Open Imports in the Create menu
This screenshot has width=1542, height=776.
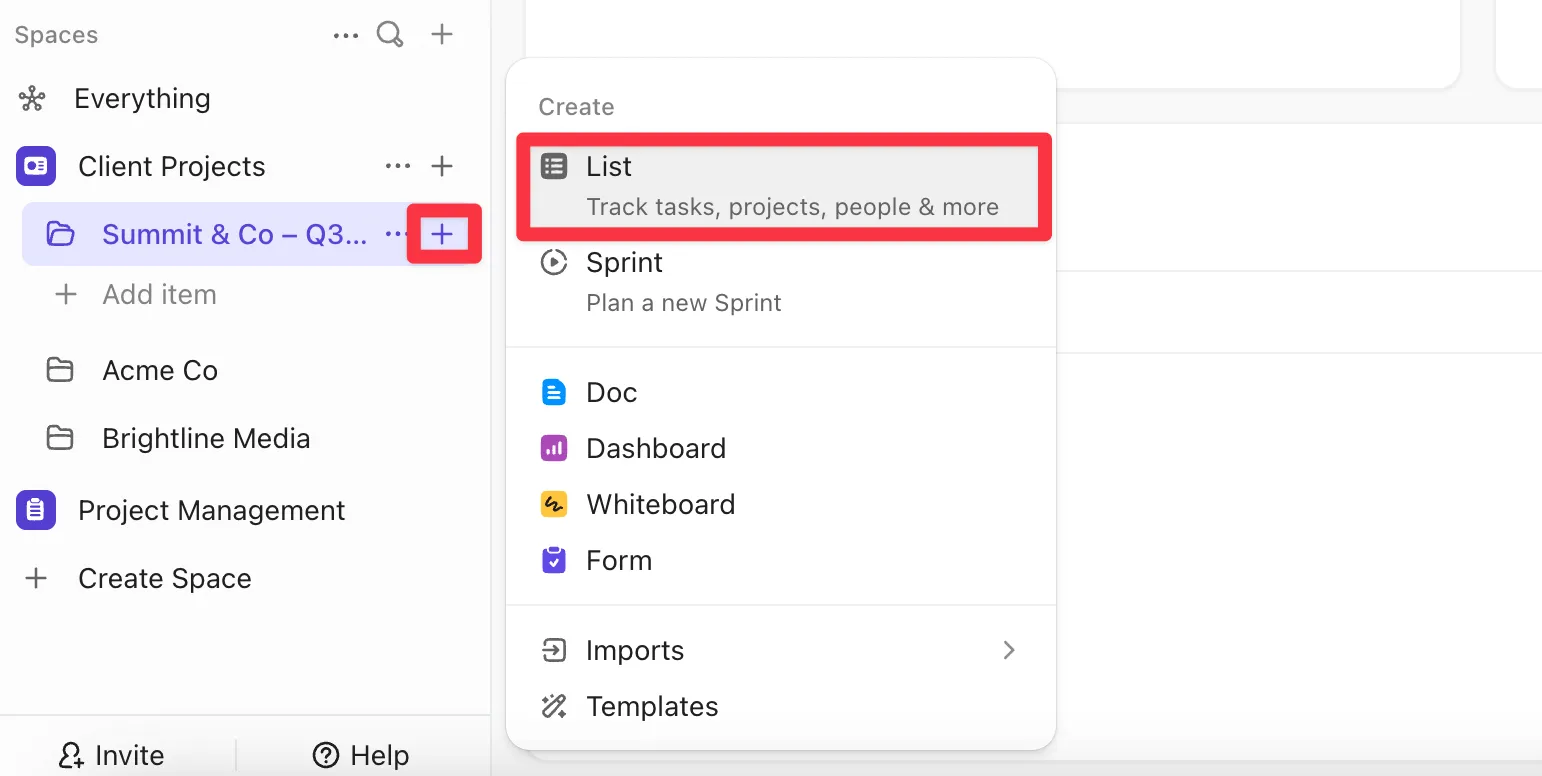click(x=781, y=650)
